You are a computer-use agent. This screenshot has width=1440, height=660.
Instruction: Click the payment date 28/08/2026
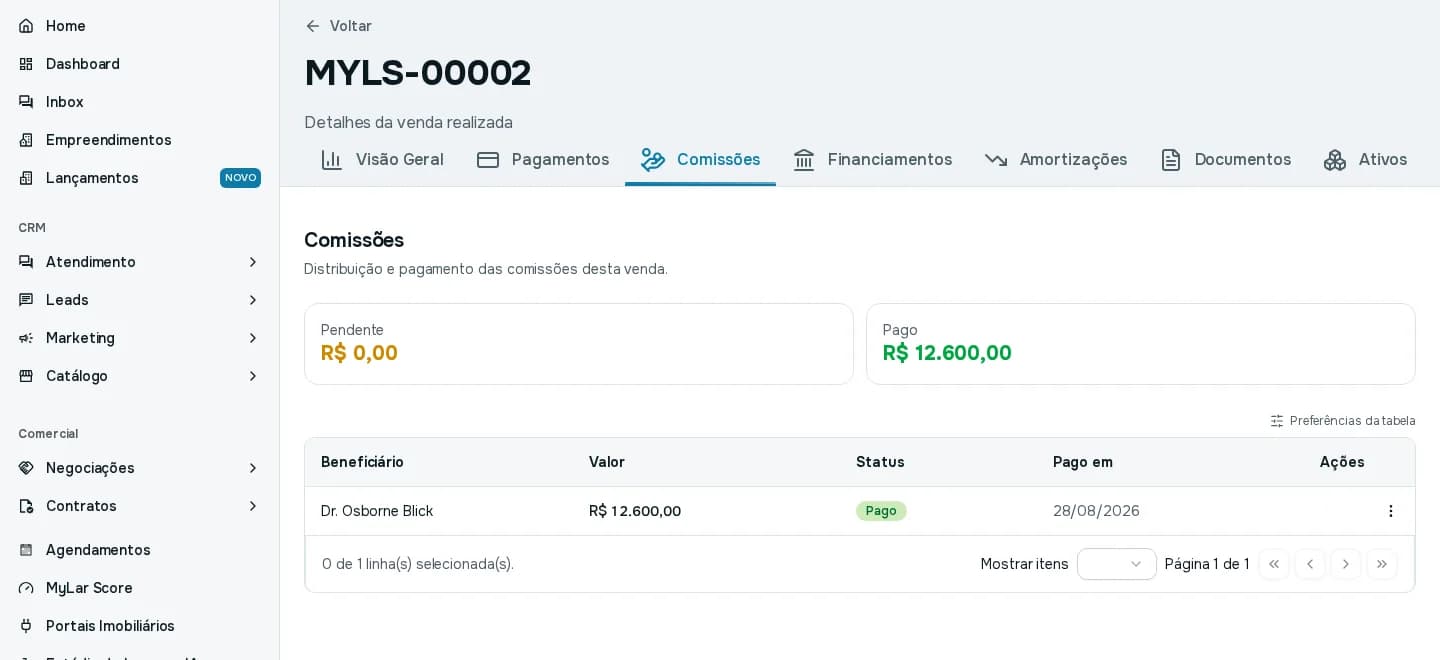tap(1096, 511)
